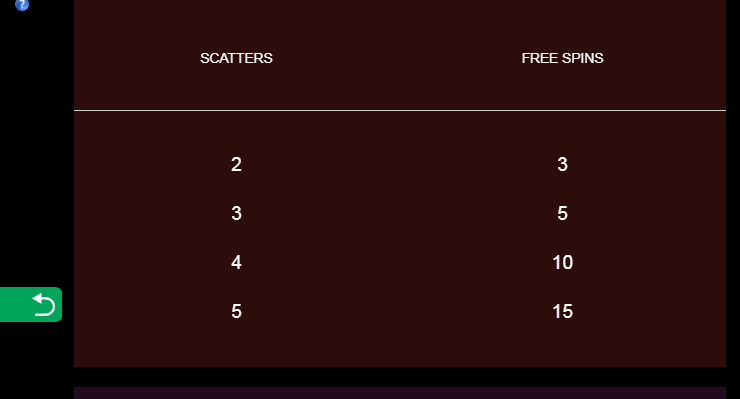Screen dimensions: 740x399
Task: Click the dark purple panel at the bottom
Action: click(x=400, y=393)
